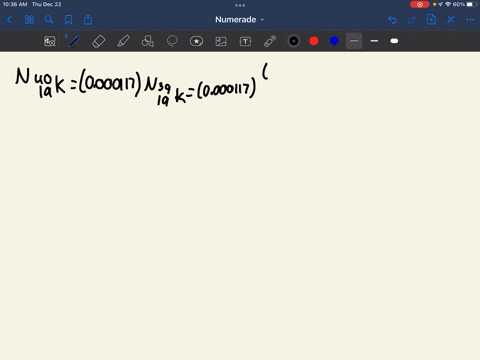Insert an image with the photo tool
Screen dimensions: 480x360
221,41
